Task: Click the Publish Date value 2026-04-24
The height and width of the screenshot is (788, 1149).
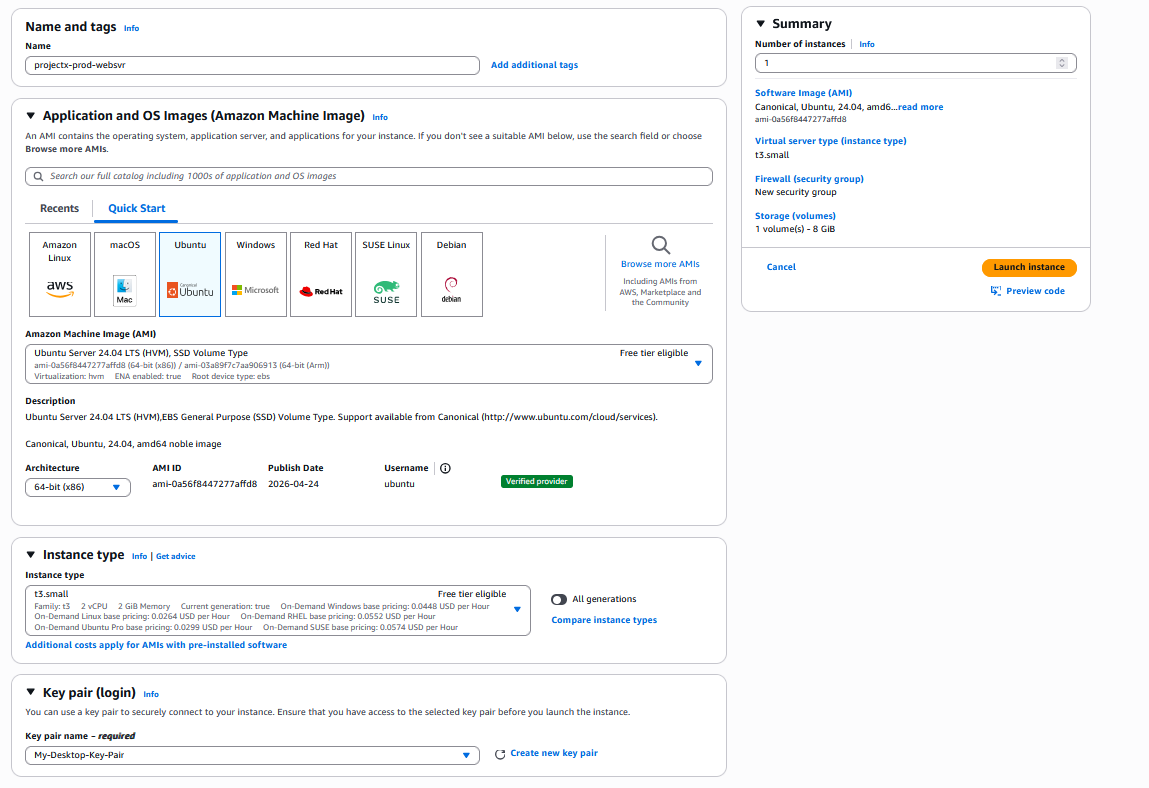Action: click(x=293, y=485)
